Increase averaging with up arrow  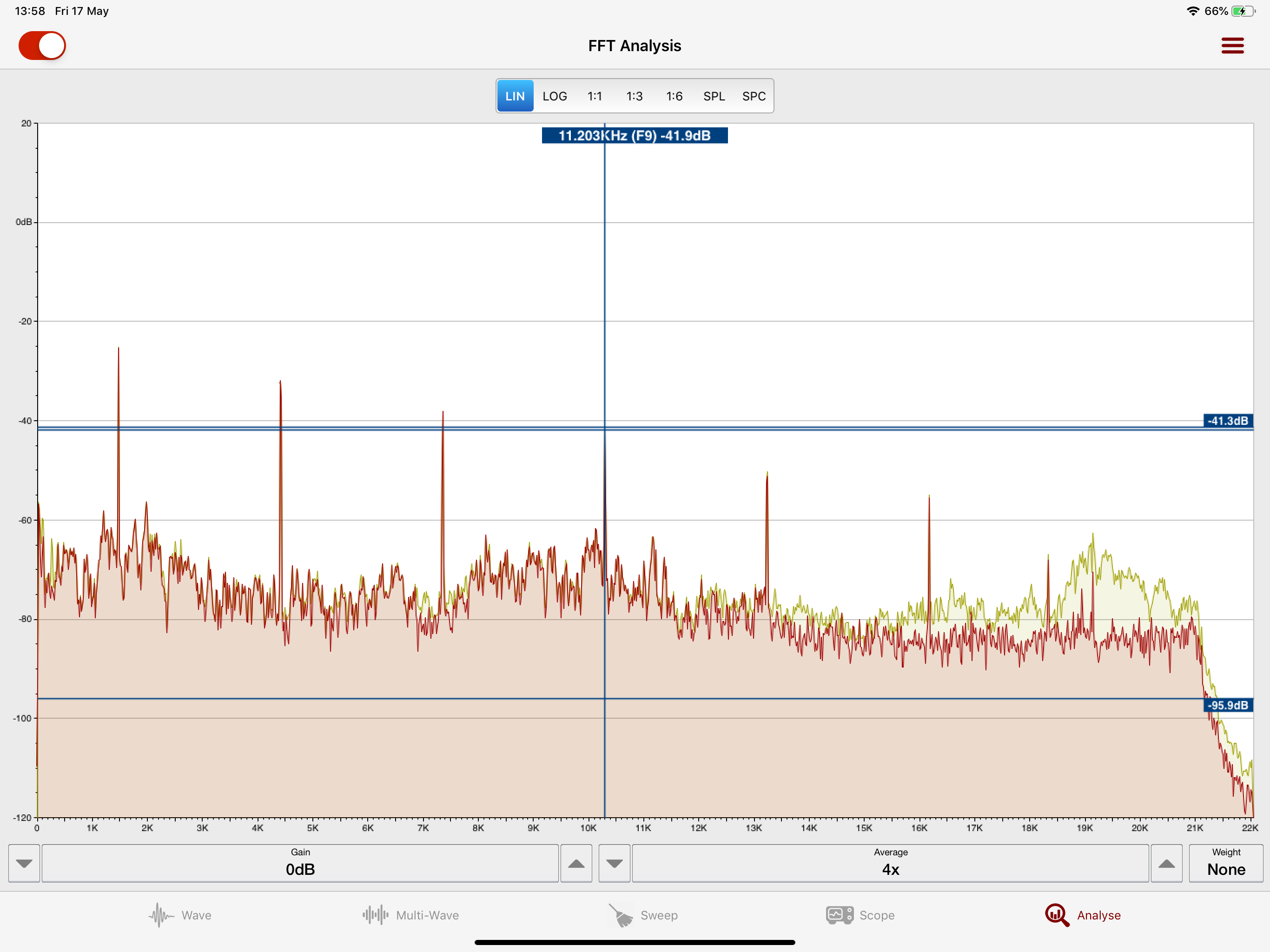pyautogui.click(x=1166, y=863)
